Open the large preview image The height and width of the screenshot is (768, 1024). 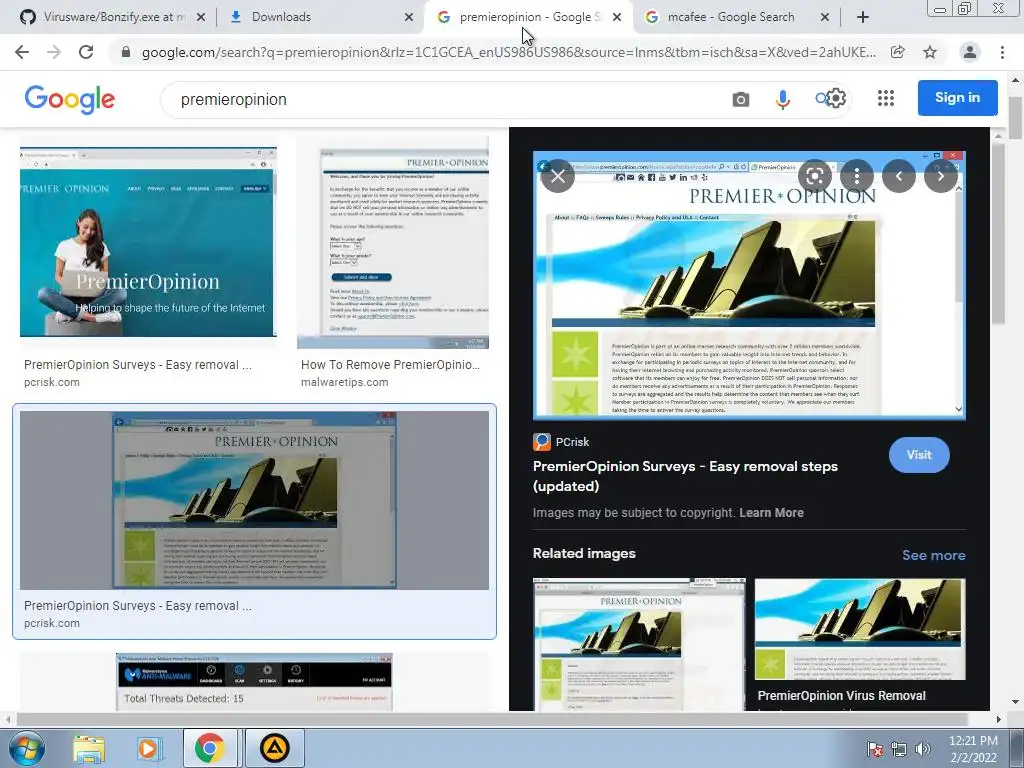(749, 285)
